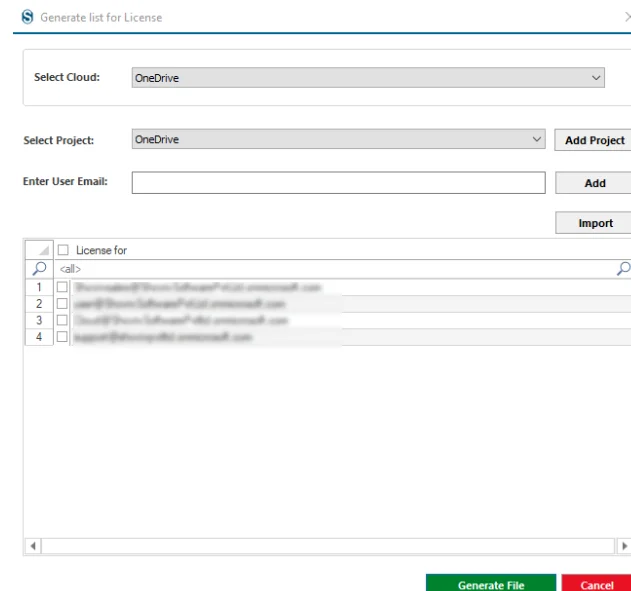This screenshot has width=631, height=591.
Task: Click the <all> filter field
Action: tap(334, 269)
